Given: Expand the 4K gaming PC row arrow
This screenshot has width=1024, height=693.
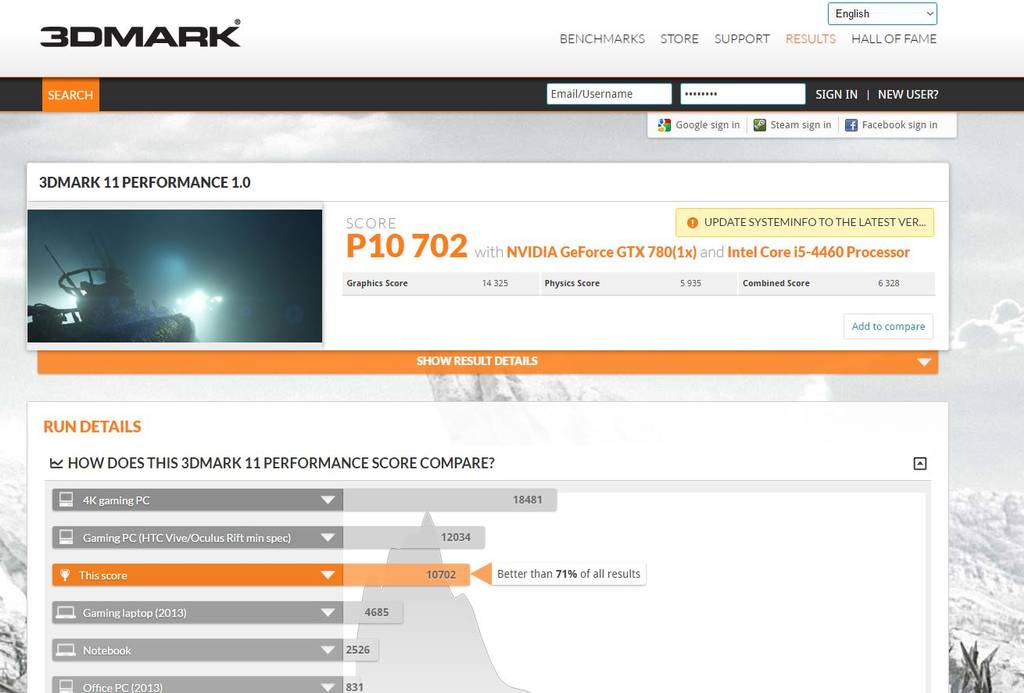Looking at the screenshot, I should [328, 500].
